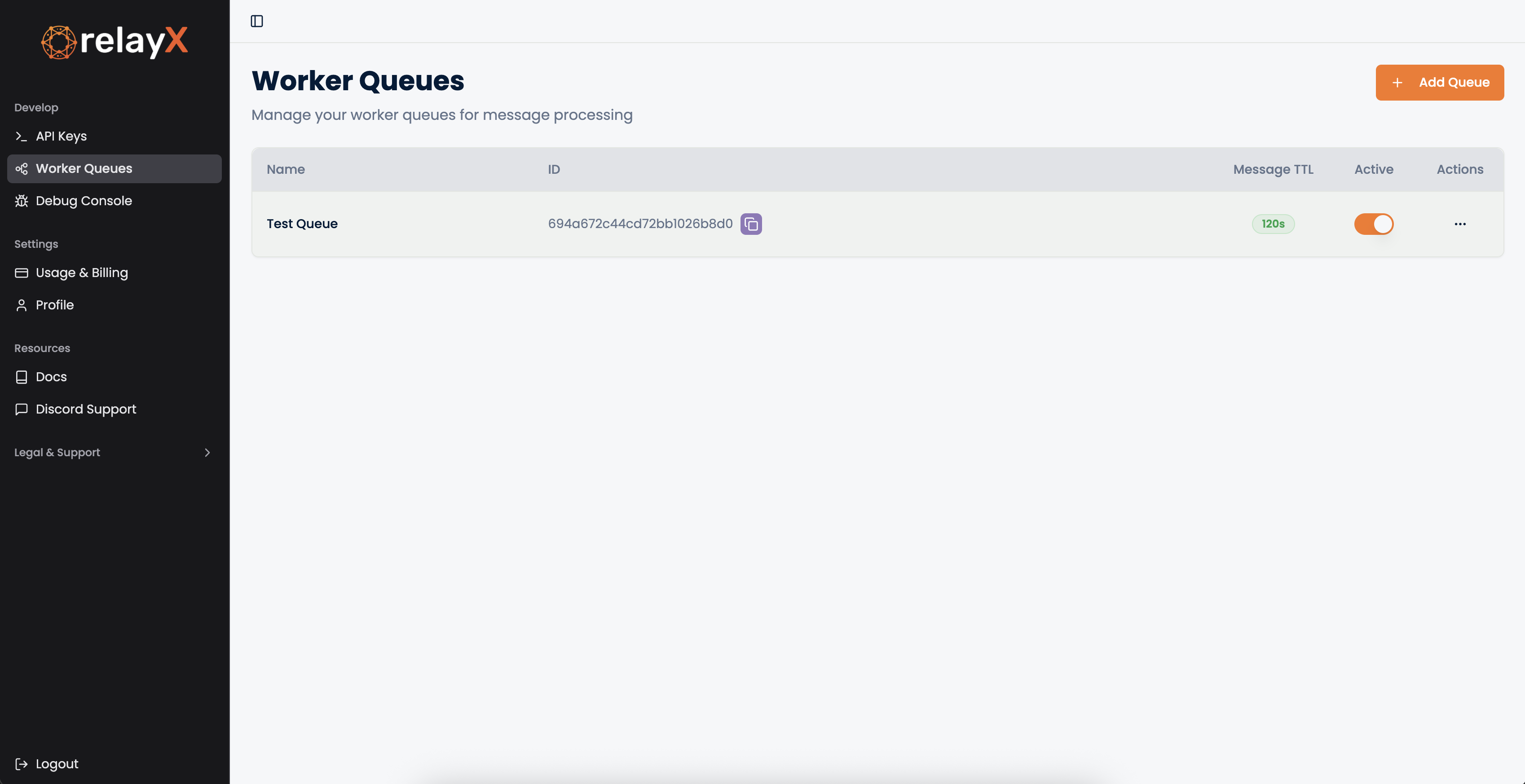Open the Worker Queues menu item
1525x784 pixels.
pyautogui.click(x=84, y=169)
